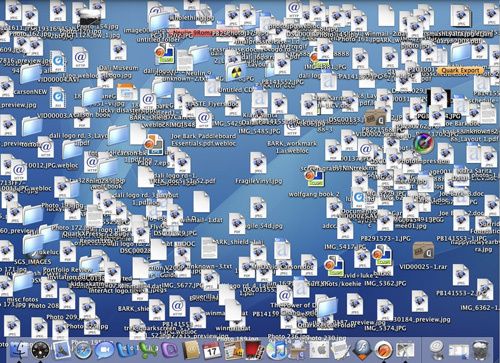Select the orange Quark Export label
The width and height of the screenshot is (500, 363).
[460, 71]
